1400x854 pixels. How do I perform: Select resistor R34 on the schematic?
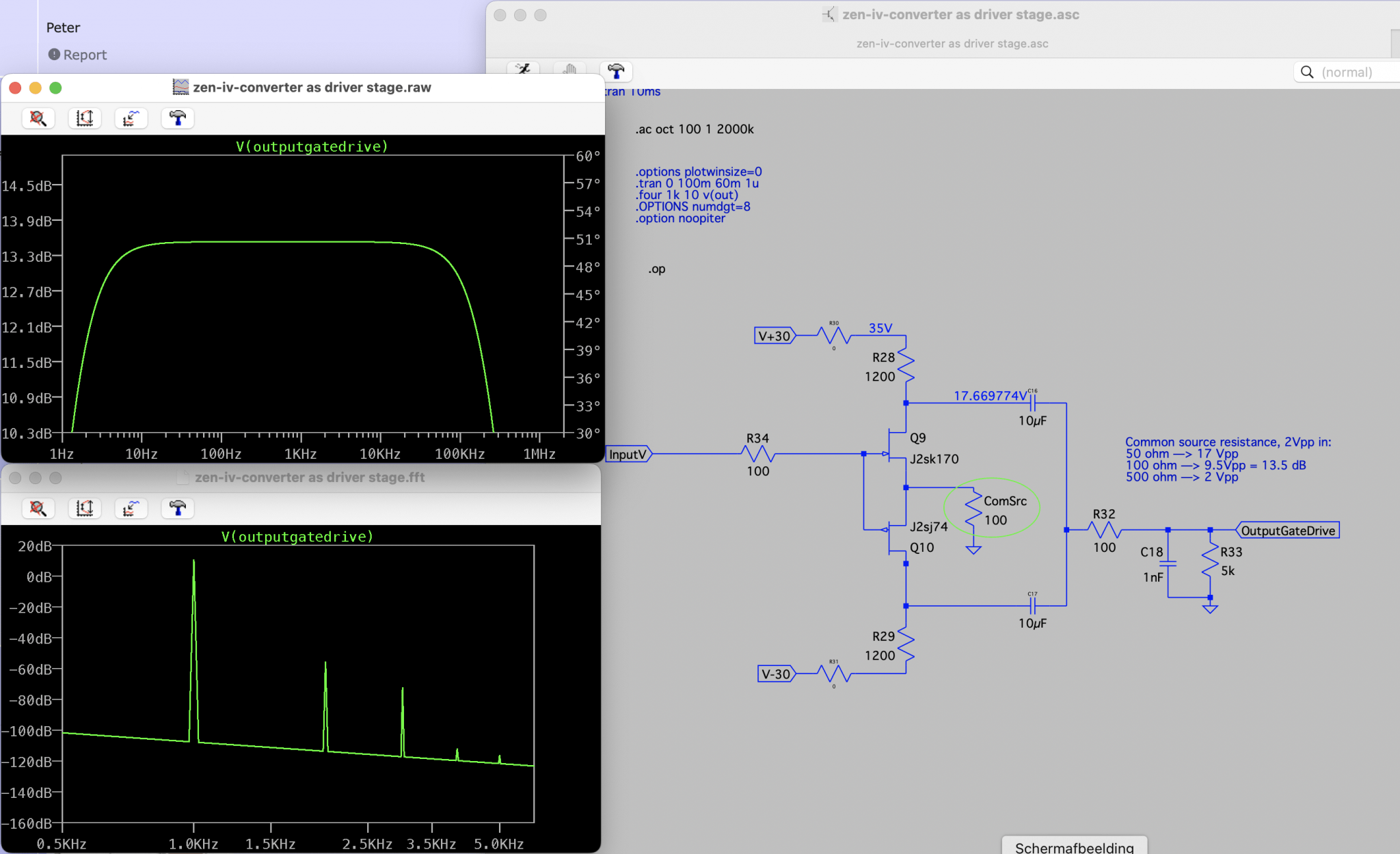[758, 454]
